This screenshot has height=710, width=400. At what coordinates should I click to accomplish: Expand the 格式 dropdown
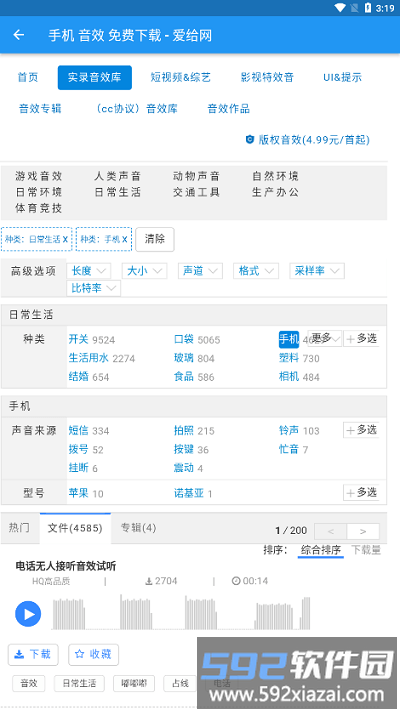pos(256,271)
